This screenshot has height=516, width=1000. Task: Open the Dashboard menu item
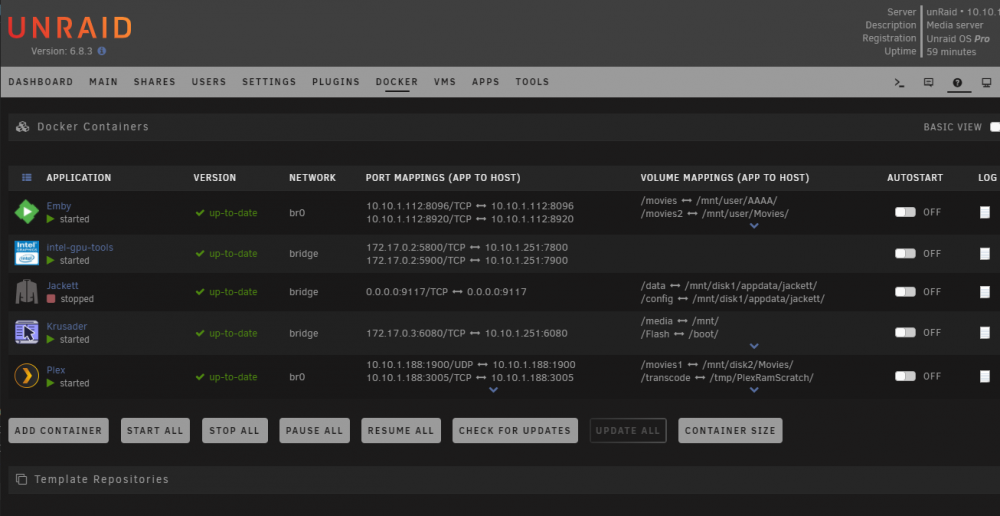41,82
